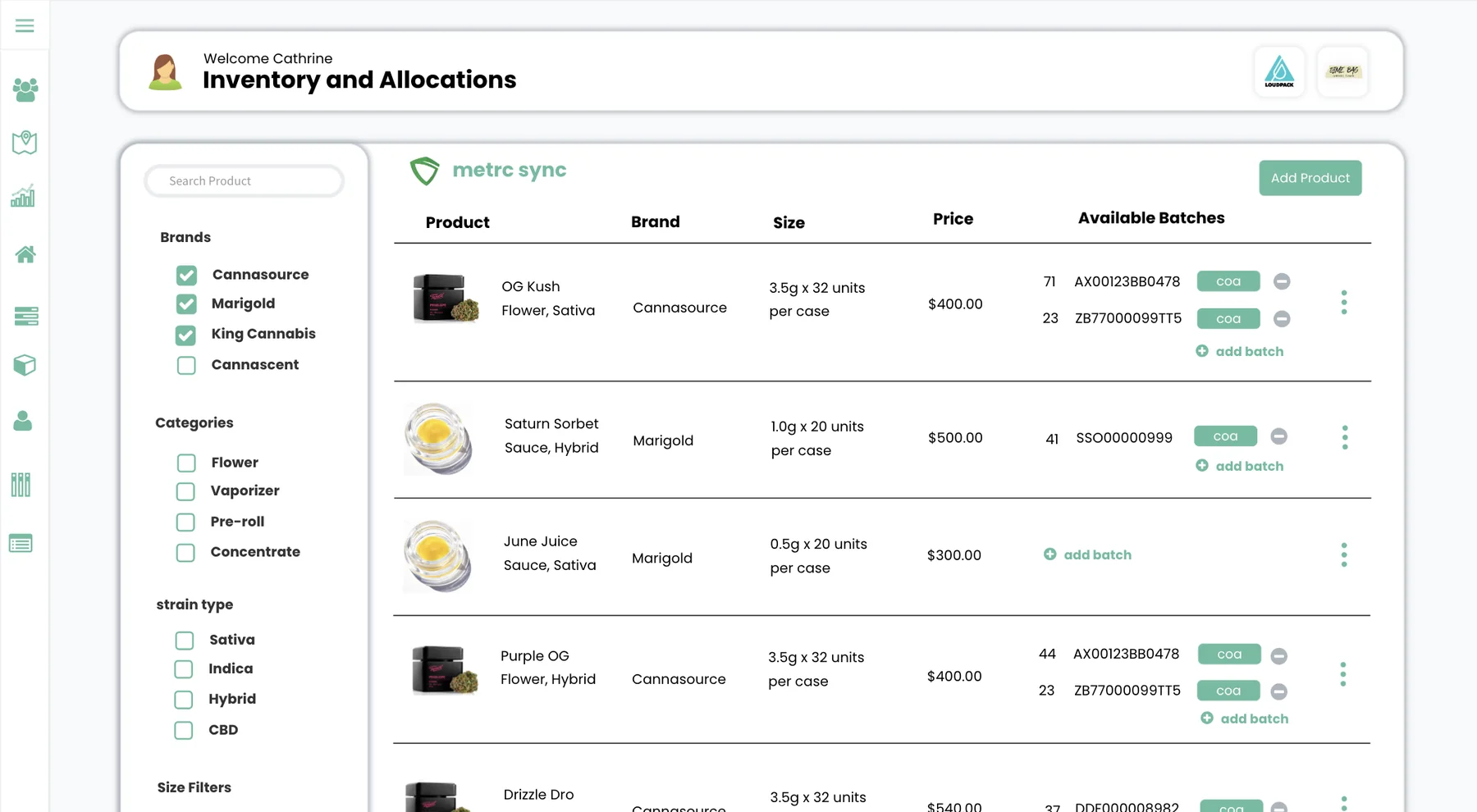1477x812 pixels.
Task: Open the bar chart analytics sidebar icon
Action: tap(23, 195)
